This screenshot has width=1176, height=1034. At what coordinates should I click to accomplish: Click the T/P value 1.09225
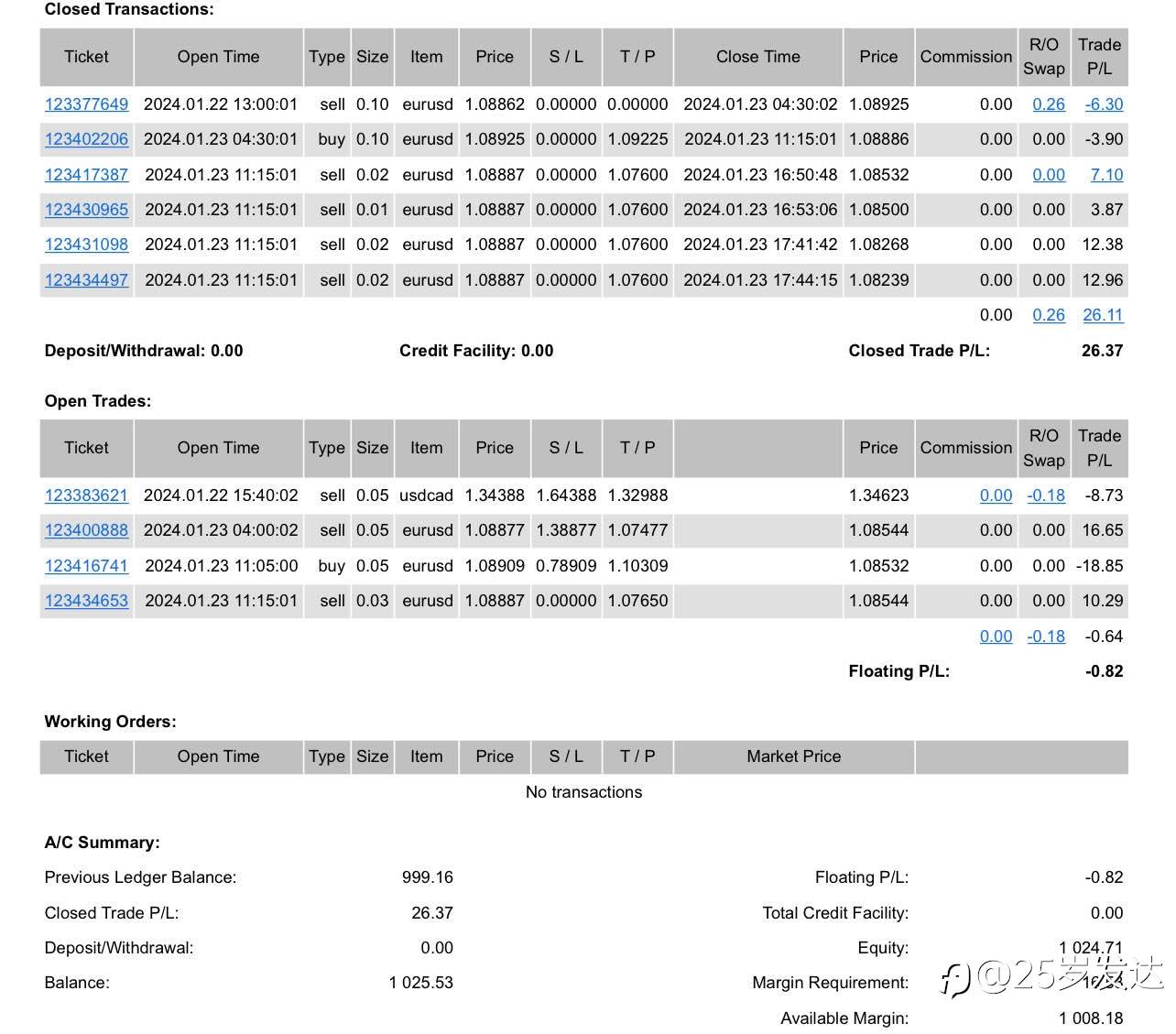[637, 139]
